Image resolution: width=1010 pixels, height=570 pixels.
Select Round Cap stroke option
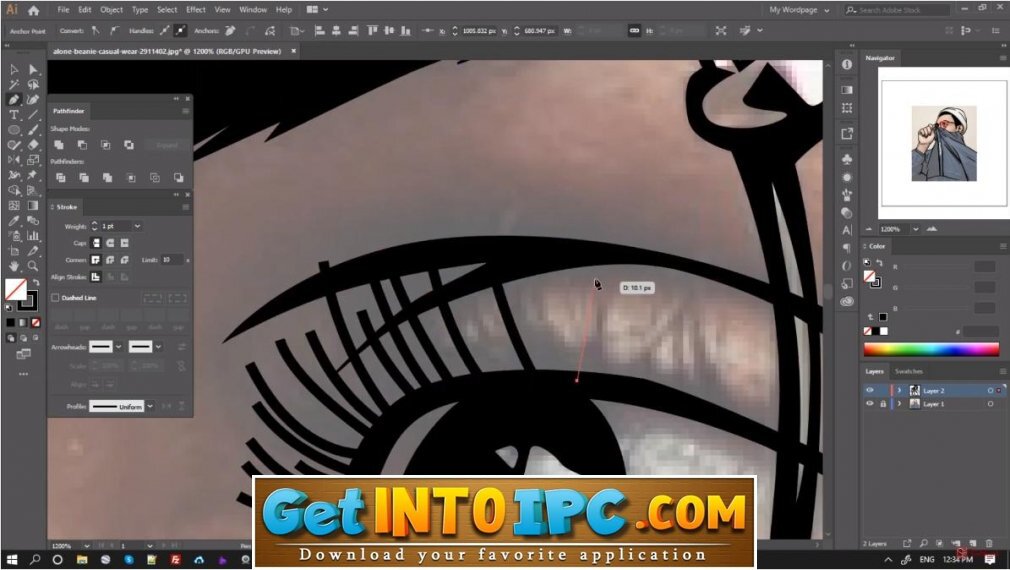(x=110, y=243)
